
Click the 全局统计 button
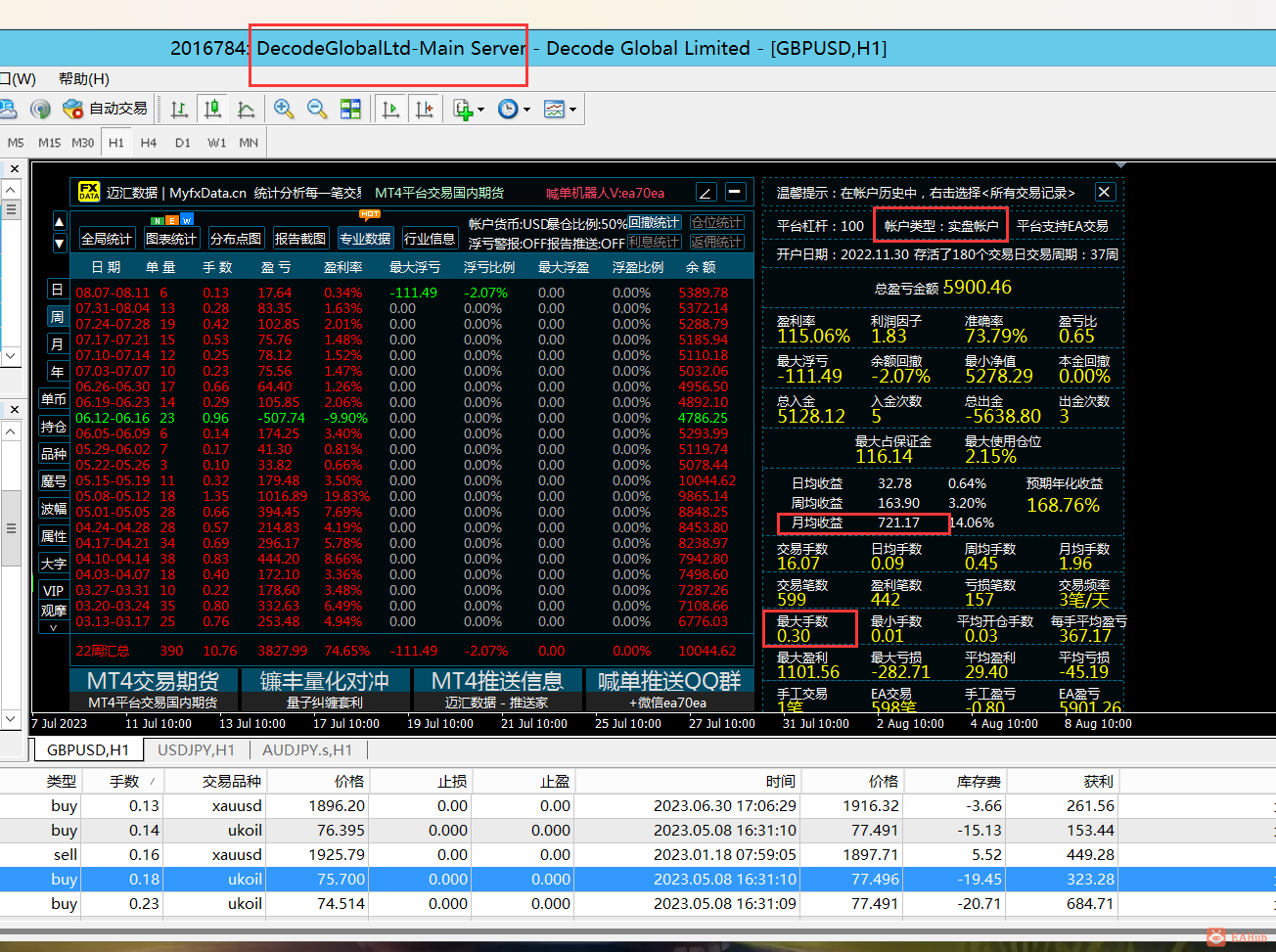click(x=107, y=239)
